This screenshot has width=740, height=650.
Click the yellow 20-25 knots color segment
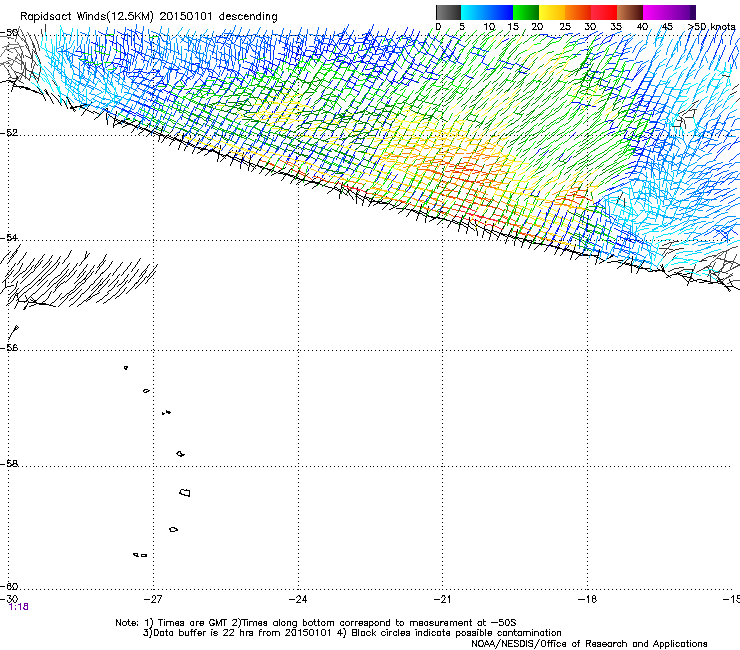click(x=552, y=12)
